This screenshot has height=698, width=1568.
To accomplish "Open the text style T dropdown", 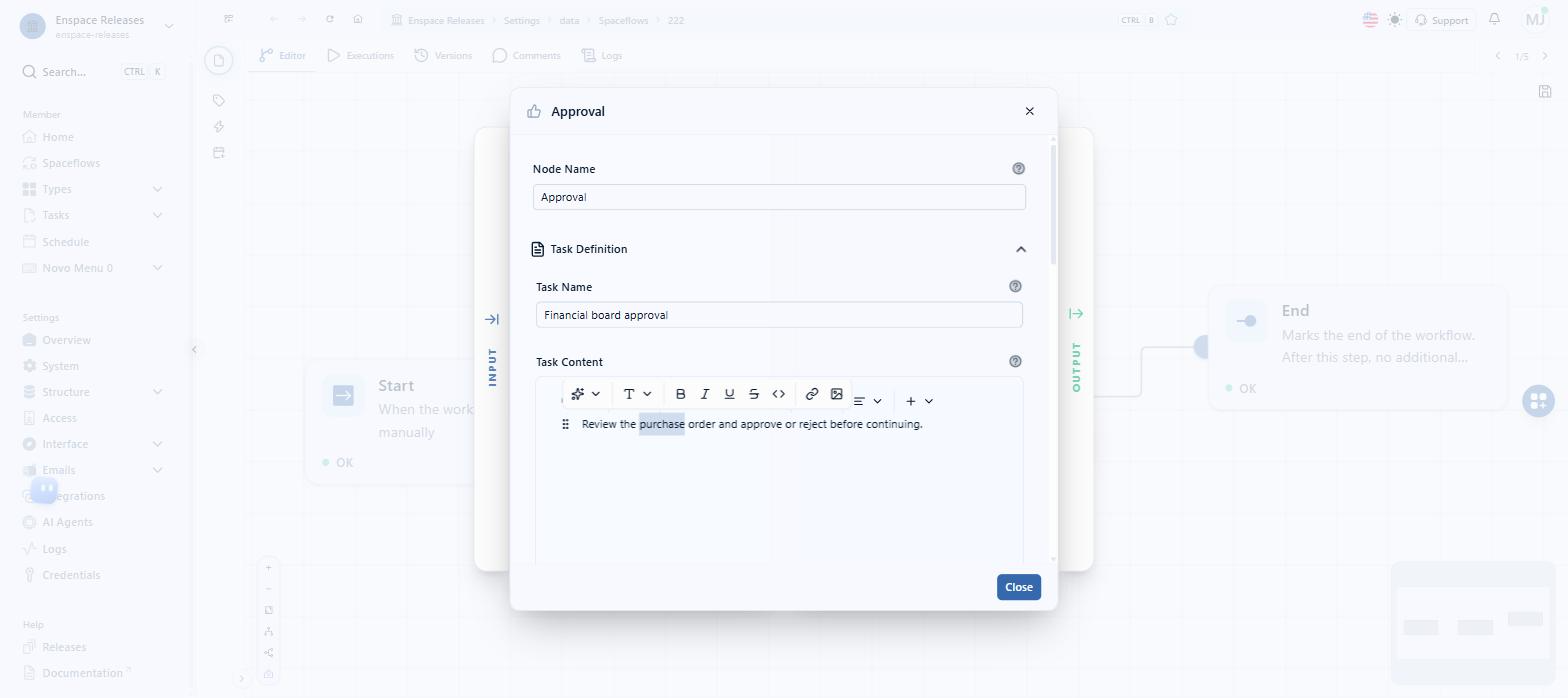I will [x=637, y=394].
